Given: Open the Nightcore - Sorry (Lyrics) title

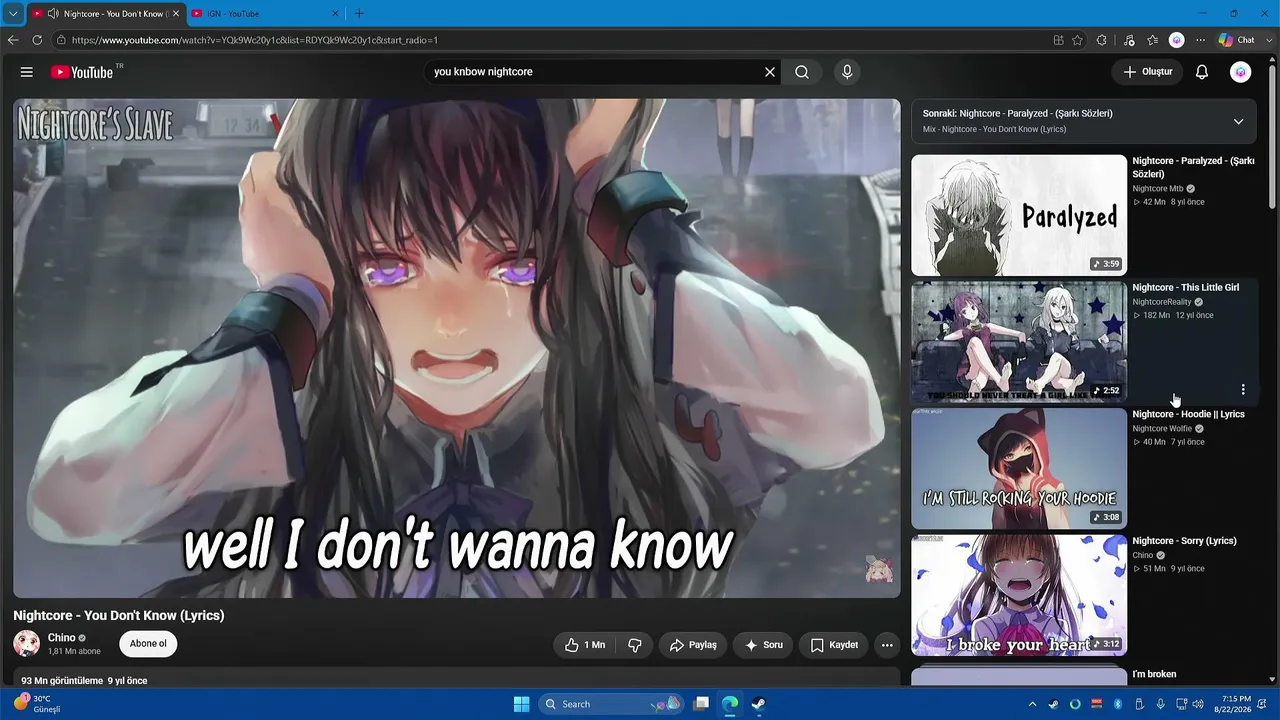Looking at the screenshot, I should tap(1184, 541).
